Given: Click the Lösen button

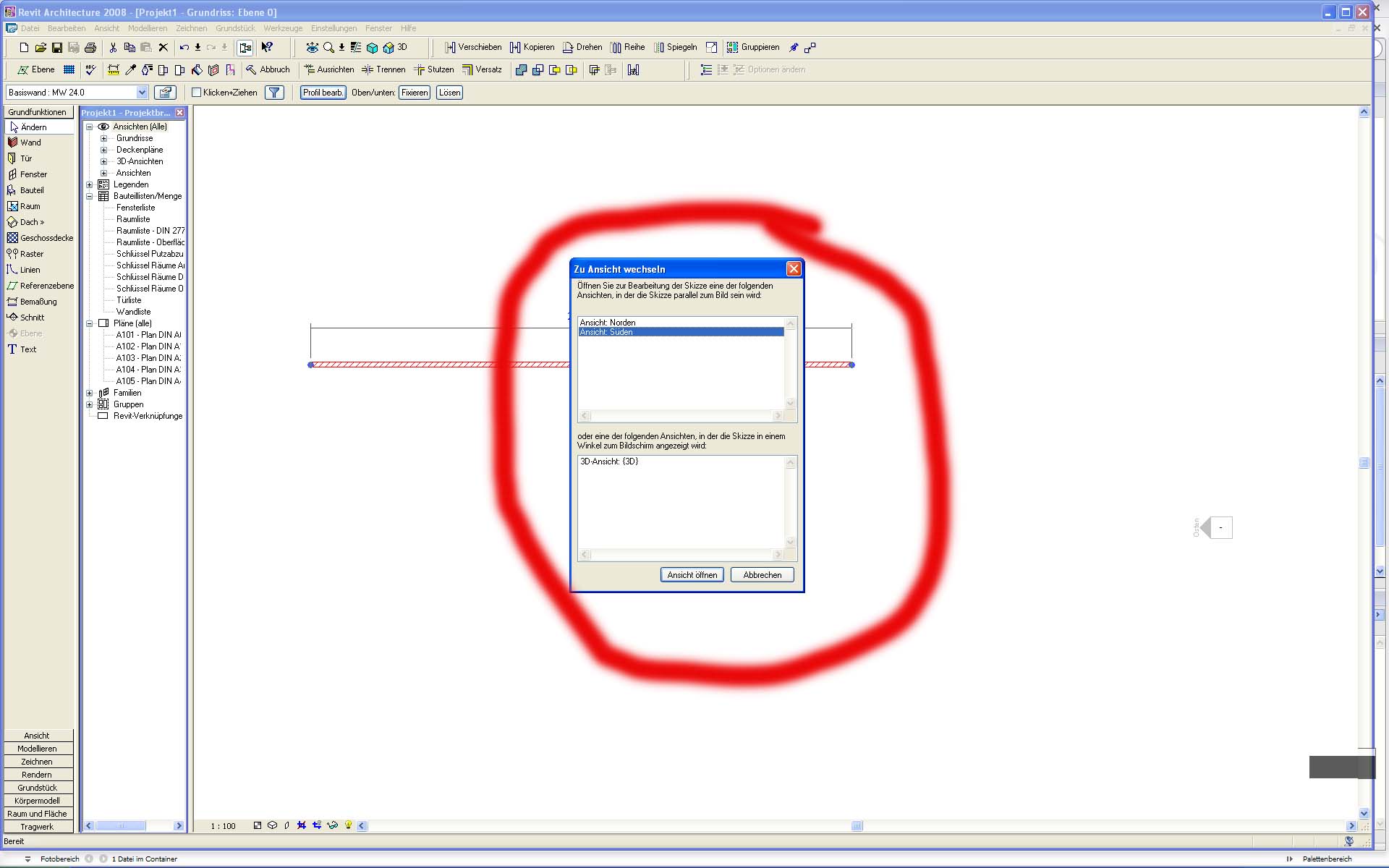Looking at the screenshot, I should (x=449, y=93).
